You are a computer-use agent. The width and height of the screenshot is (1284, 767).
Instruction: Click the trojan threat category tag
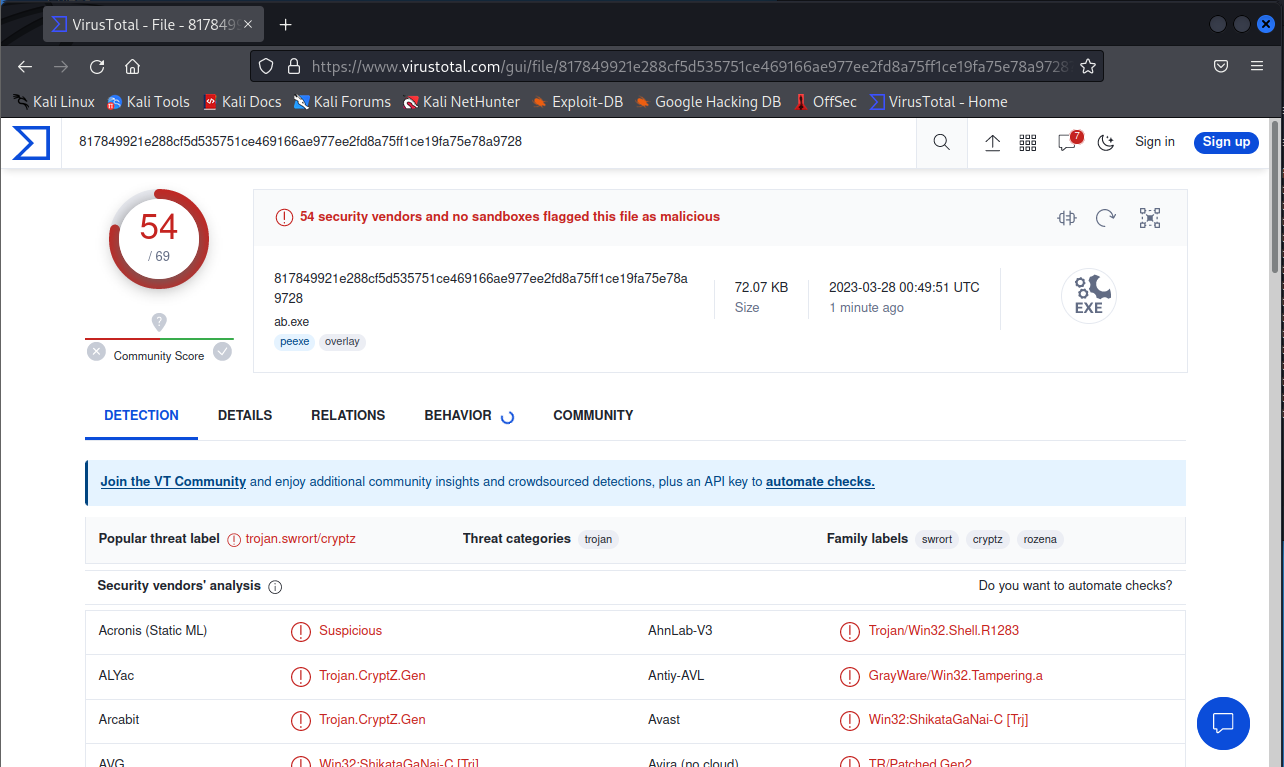pyautogui.click(x=598, y=539)
